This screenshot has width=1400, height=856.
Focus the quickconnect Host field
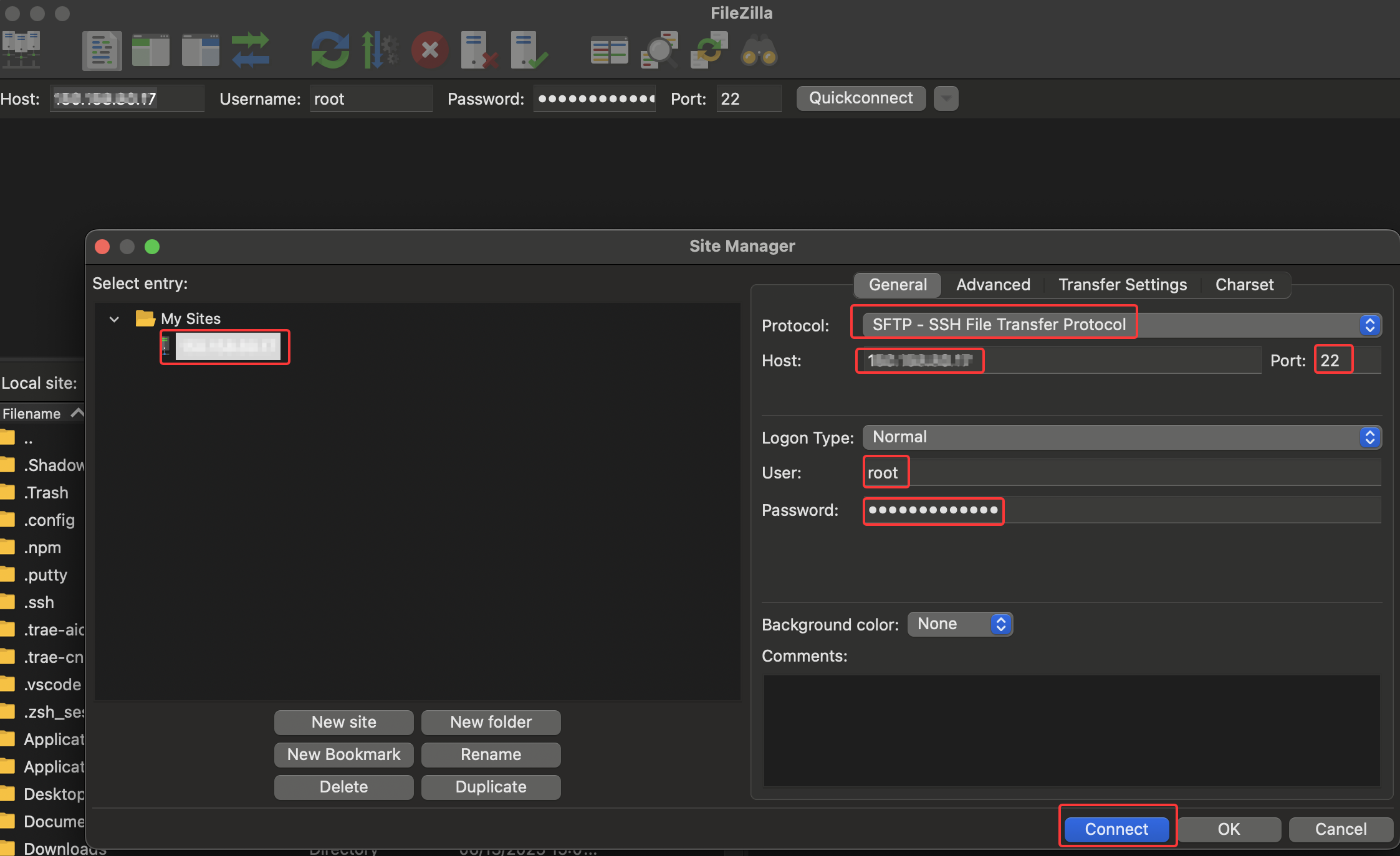[127, 98]
